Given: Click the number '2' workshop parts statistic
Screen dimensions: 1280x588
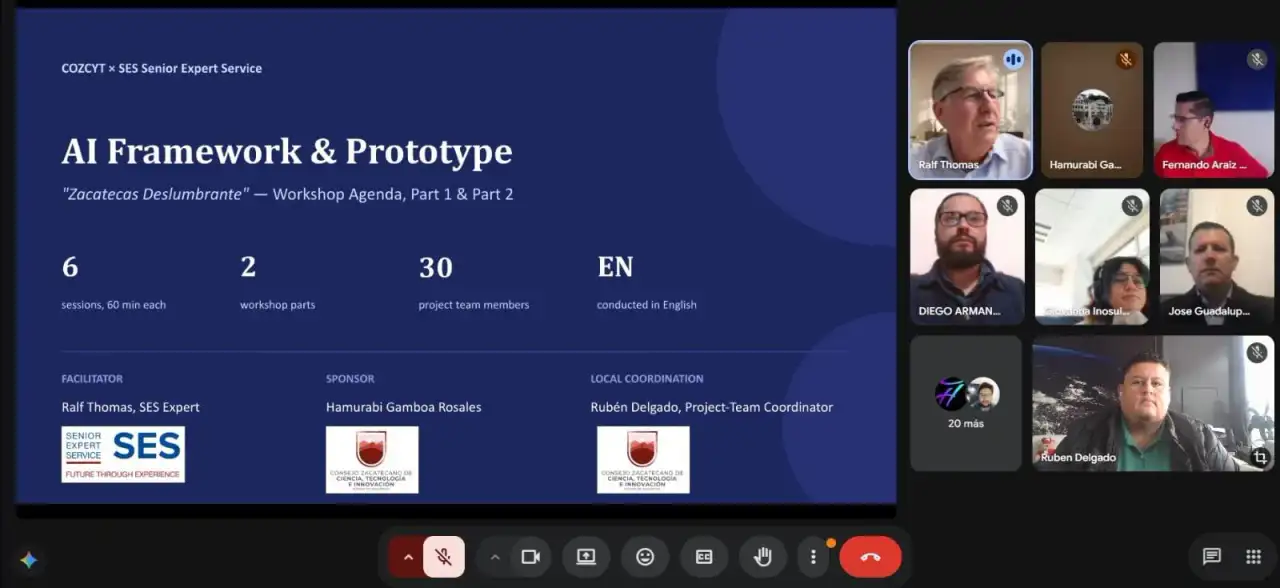Looking at the screenshot, I should [248, 267].
